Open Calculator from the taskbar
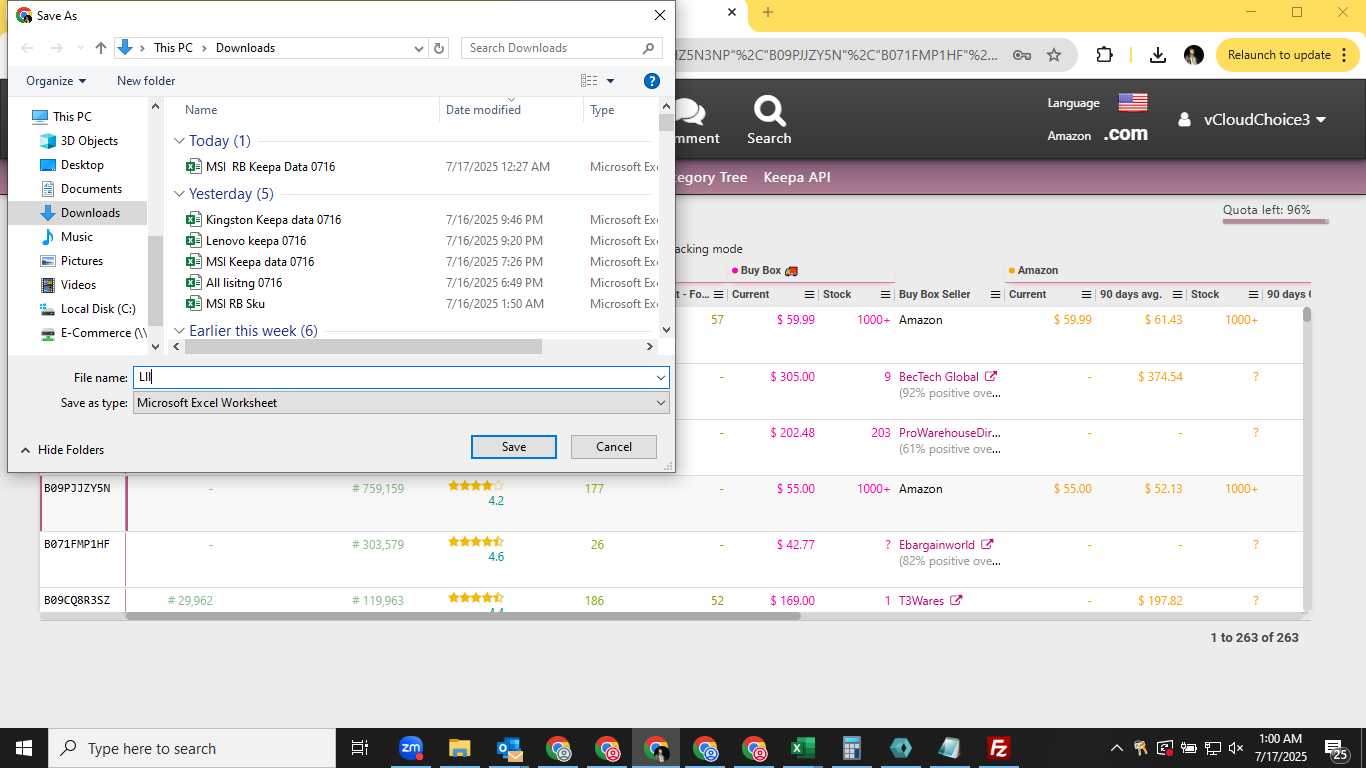This screenshot has width=1366, height=768. pyautogui.click(x=852, y=748)
